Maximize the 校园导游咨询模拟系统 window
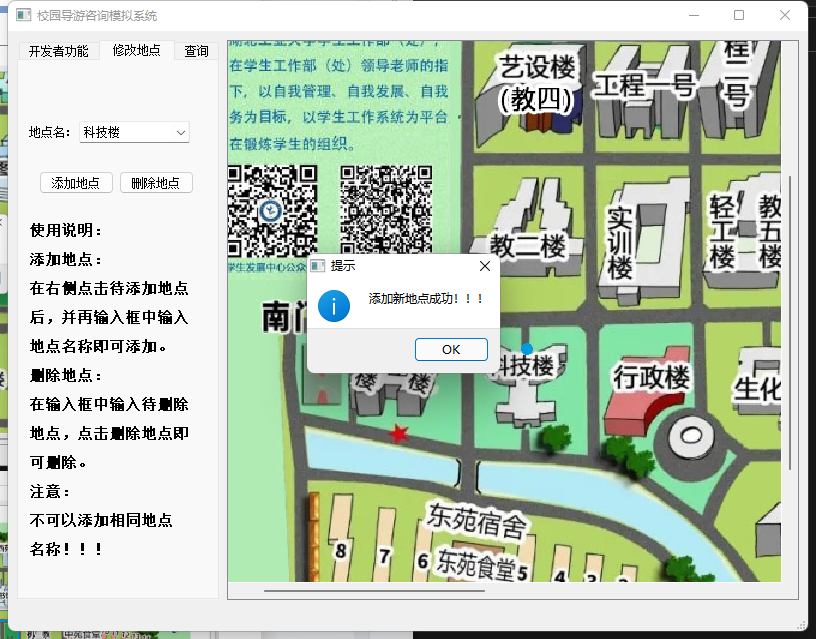Image resolution: width=816 pixels, height=639 pixels. (739, 15)
